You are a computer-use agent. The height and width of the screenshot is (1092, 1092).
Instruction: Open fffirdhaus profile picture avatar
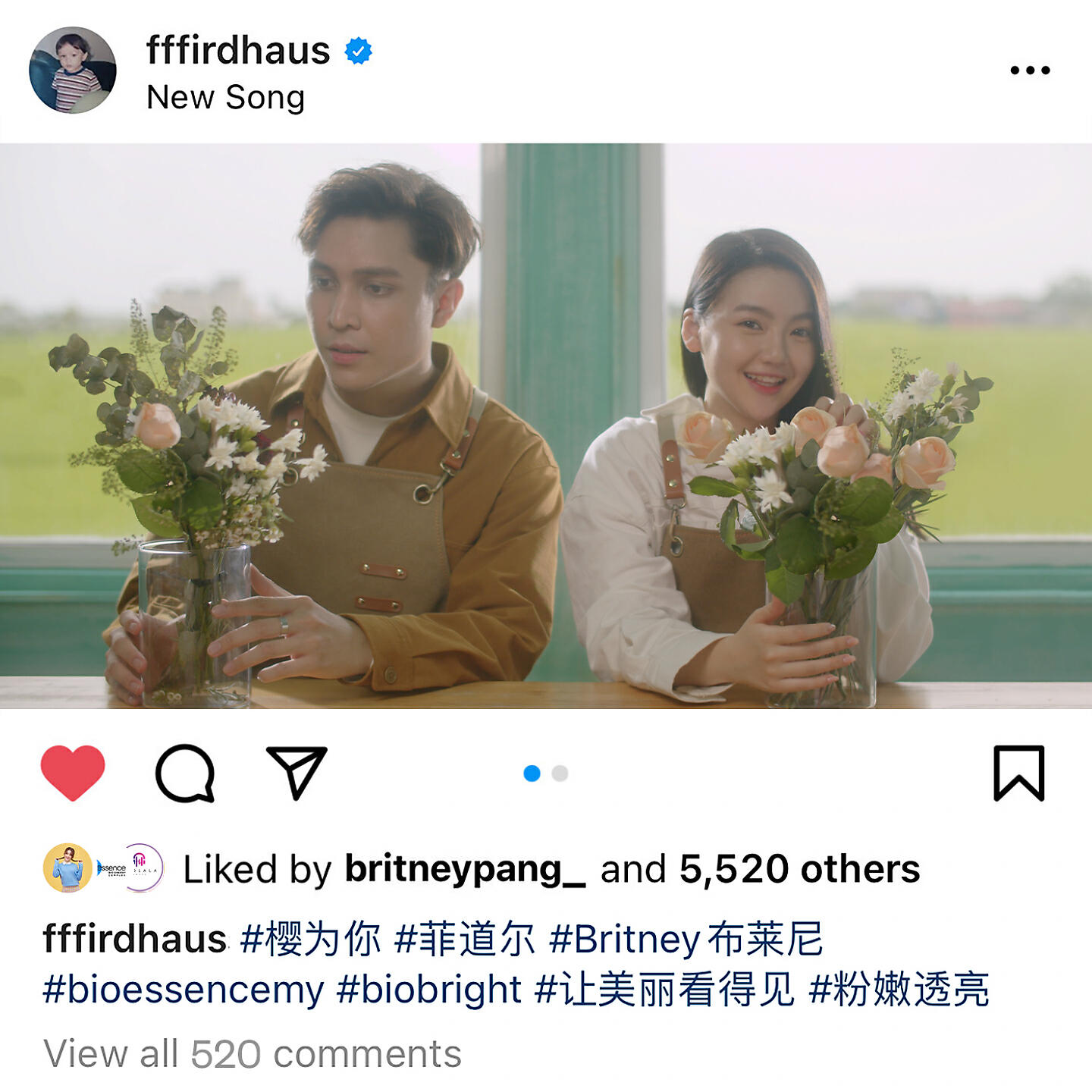coord(73,71)
